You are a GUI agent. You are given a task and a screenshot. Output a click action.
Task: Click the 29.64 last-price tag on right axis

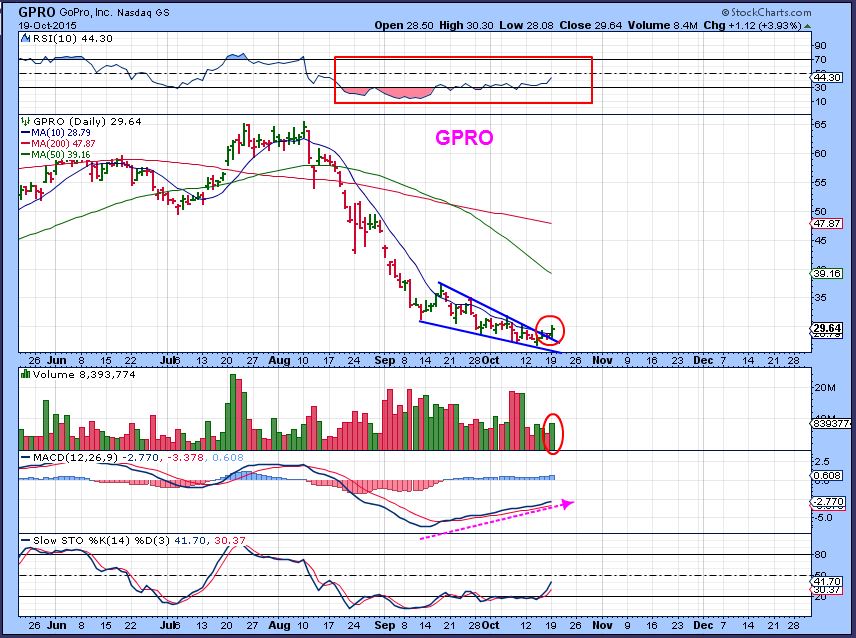coord(828,328)
